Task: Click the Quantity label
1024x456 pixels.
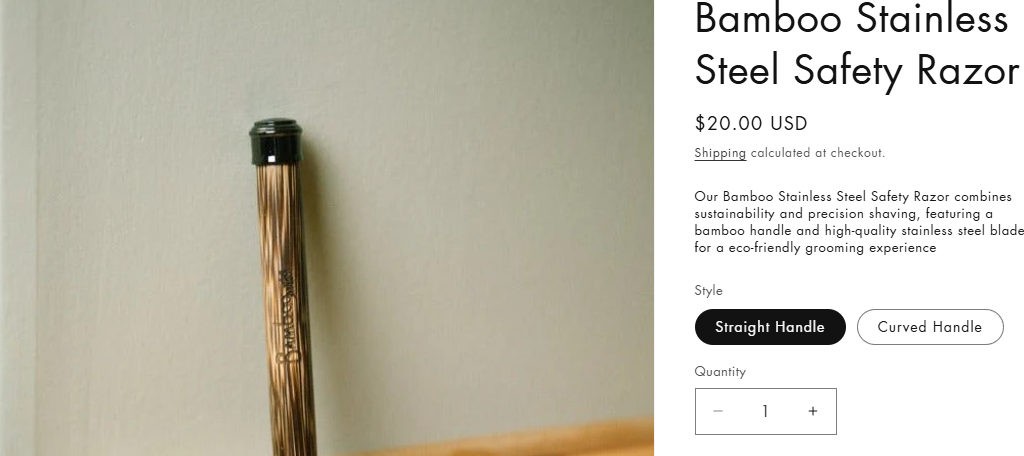Action: pyautogui.click(x=720, y=371)
